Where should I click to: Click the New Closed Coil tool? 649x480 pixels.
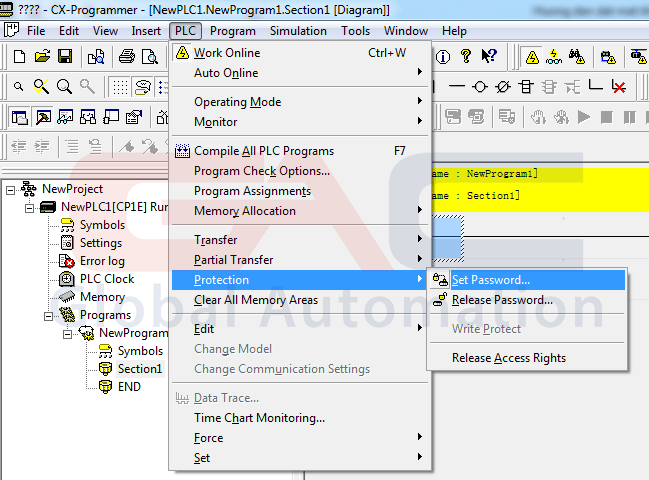pyautogui.click(x=503, y=86)
